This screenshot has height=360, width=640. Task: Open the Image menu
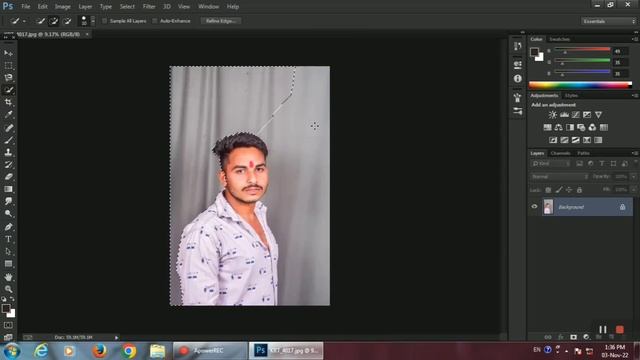(62, 7)
